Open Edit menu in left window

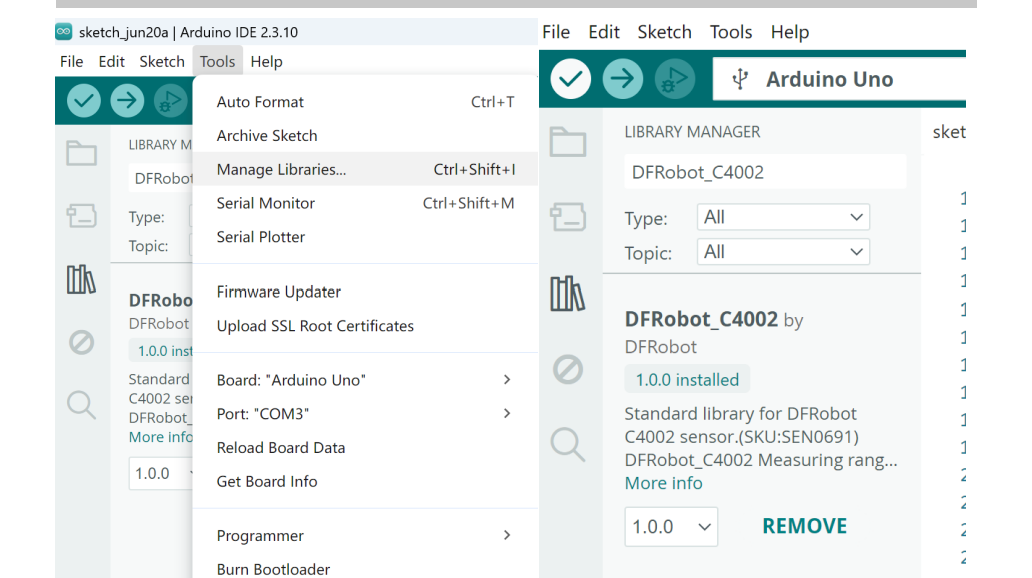(x=112, y=62)
